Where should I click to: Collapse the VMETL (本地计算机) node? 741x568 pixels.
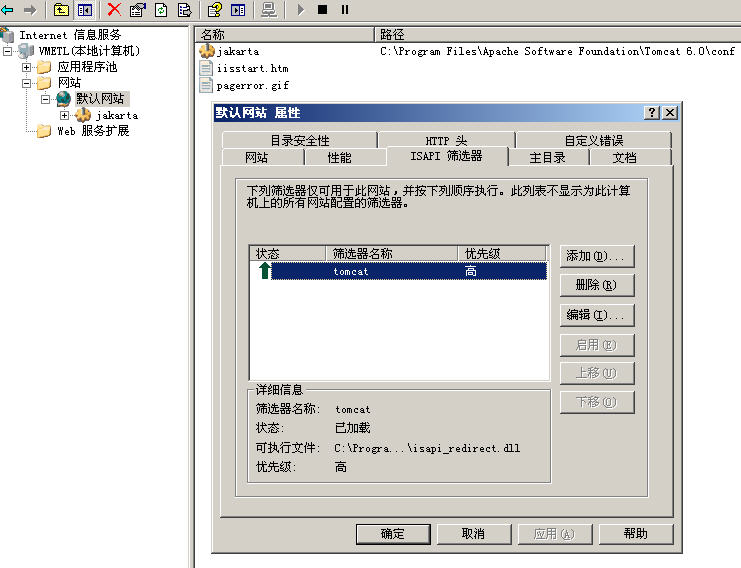coord(8,51)
